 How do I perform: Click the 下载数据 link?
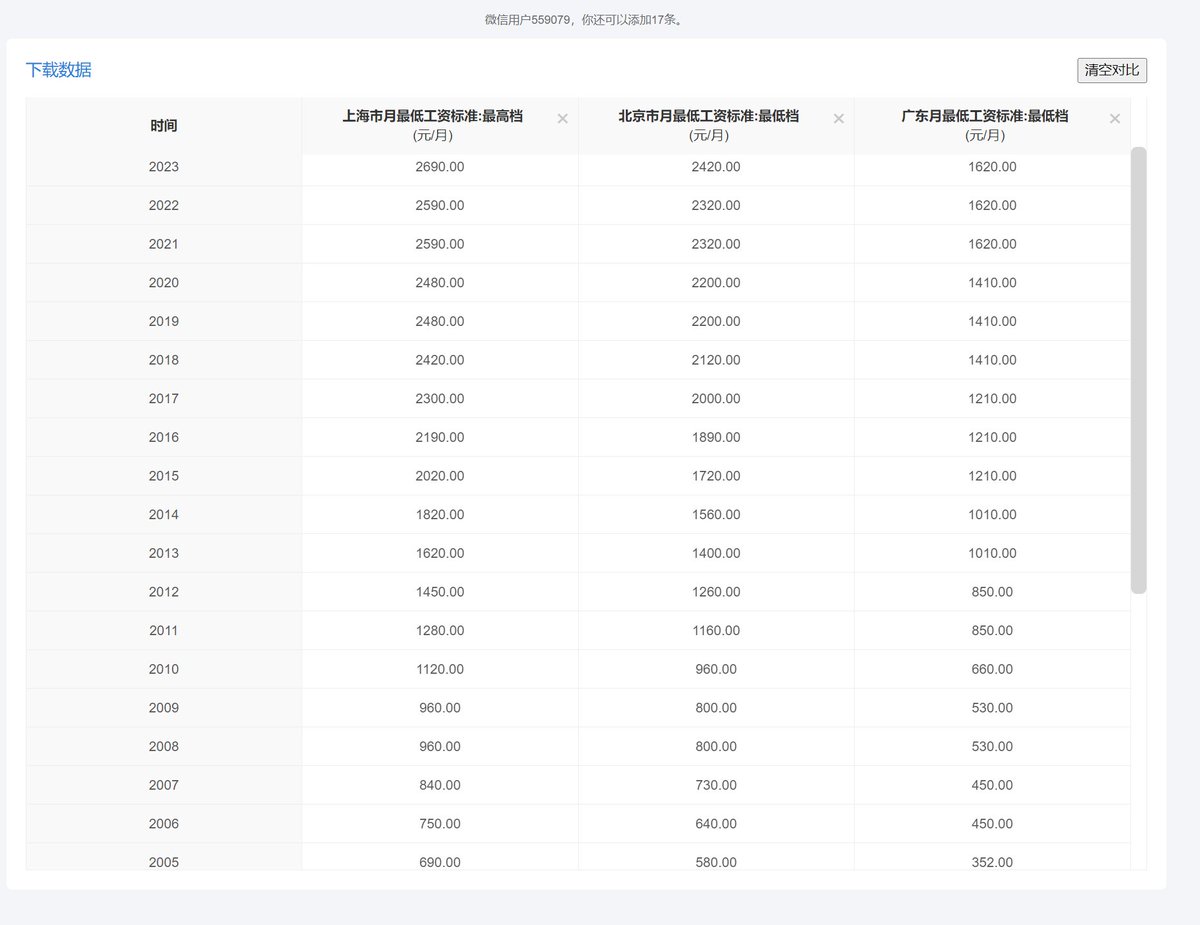[x=59, y=70]
